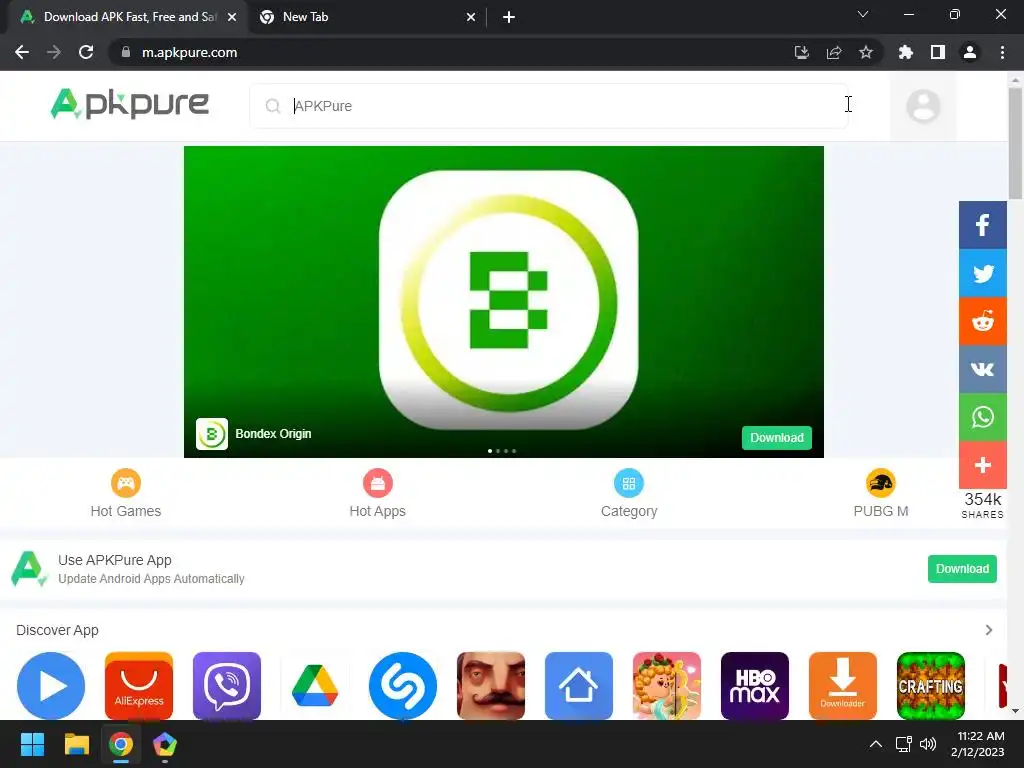Open the orange Downloader app icon
1024x768 pixels.
click(842, 686)
